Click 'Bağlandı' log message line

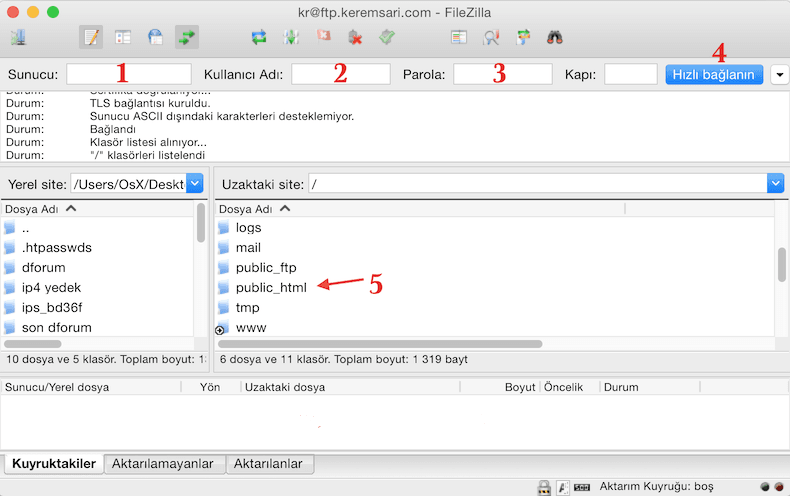(x=113, y=129)
